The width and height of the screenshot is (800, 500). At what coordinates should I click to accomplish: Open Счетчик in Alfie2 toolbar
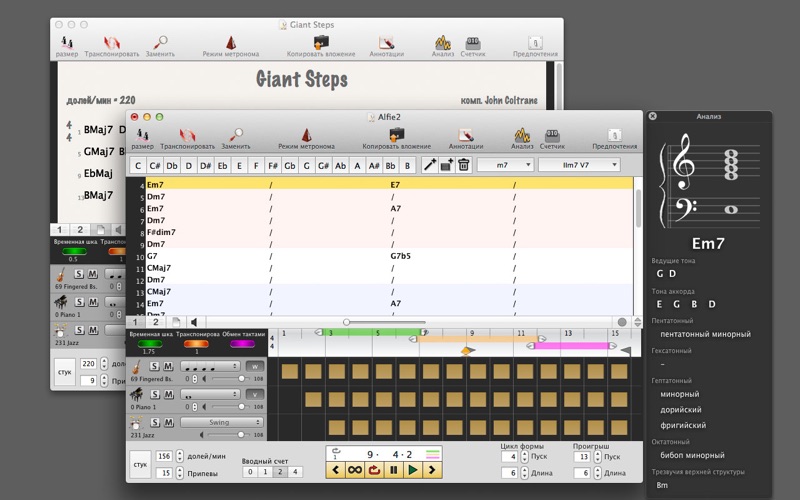point(552,139)
